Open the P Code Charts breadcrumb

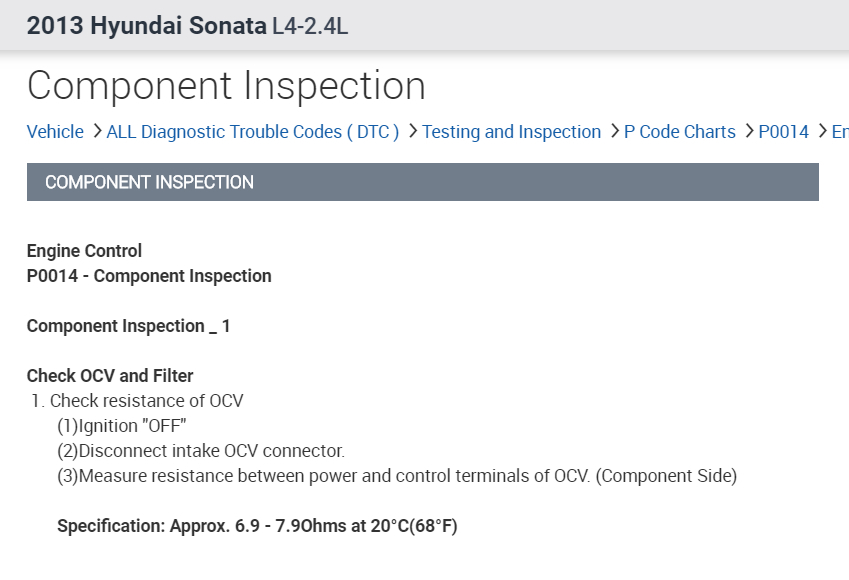point(679,132)
